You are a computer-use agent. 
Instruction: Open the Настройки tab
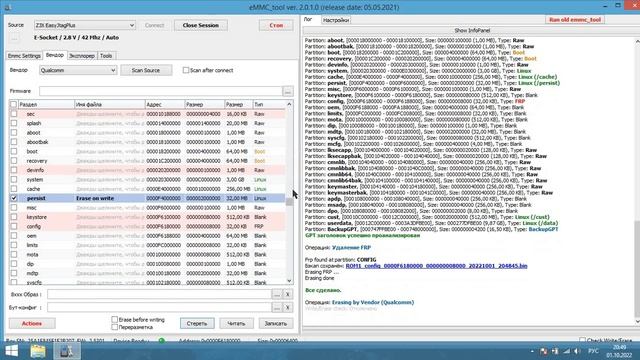click(336, 20)
